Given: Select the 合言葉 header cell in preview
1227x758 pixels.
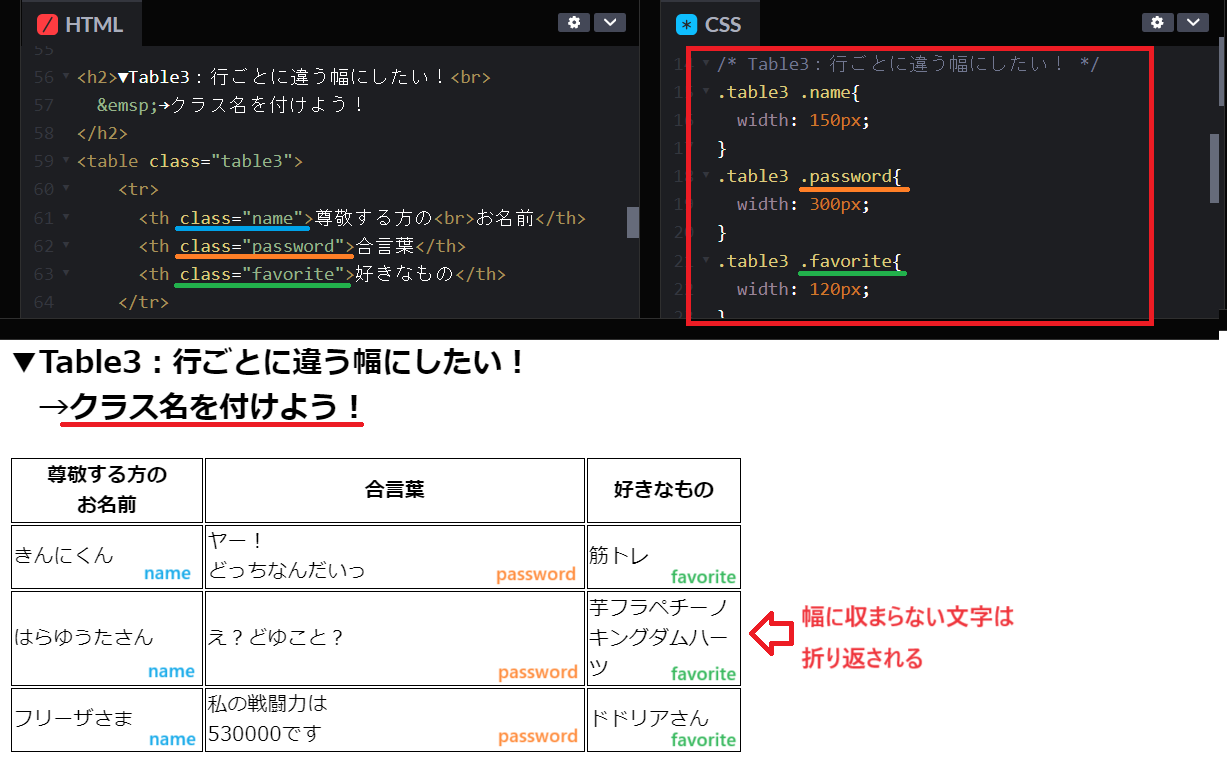Looking at the screenshot, I should click(x=394, y=489).
